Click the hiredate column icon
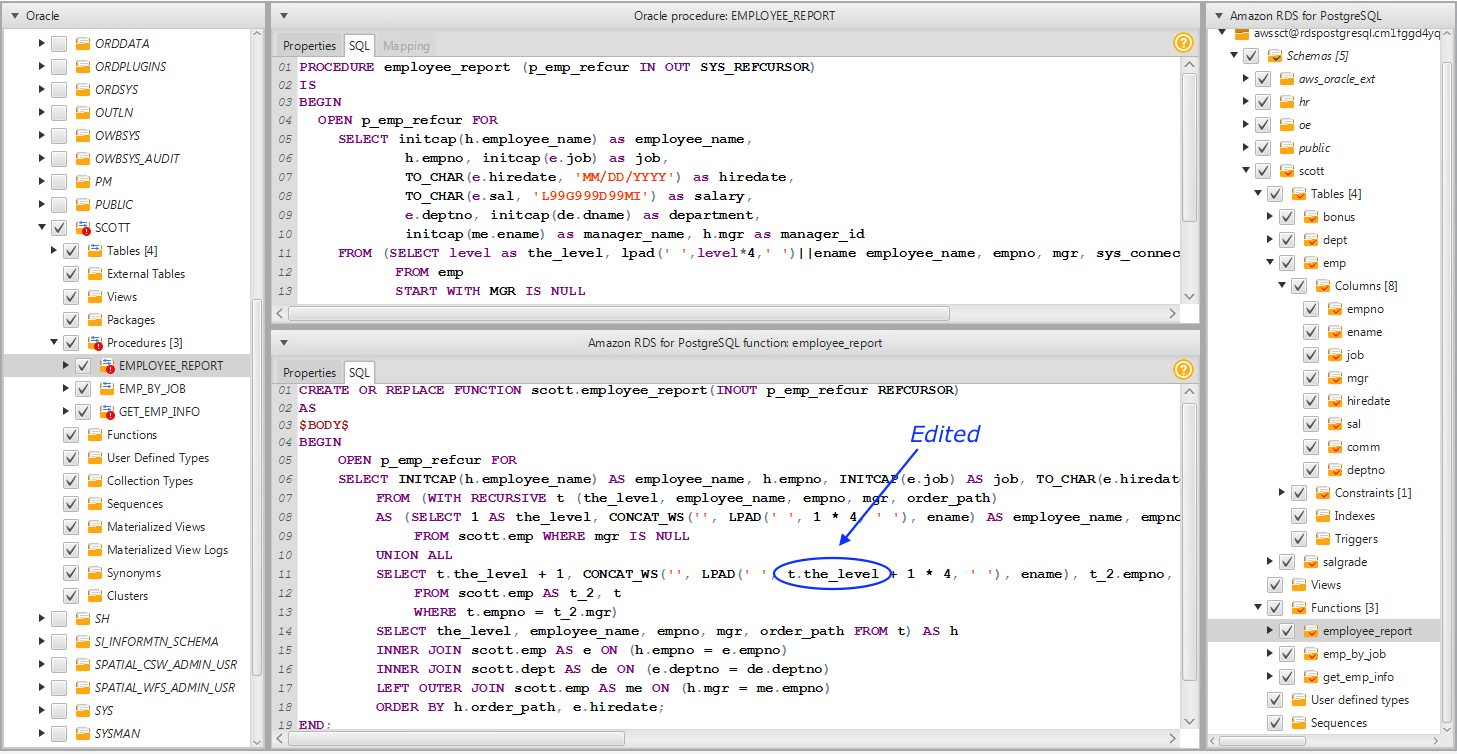1457x754 pixels. coord(1335,401)
